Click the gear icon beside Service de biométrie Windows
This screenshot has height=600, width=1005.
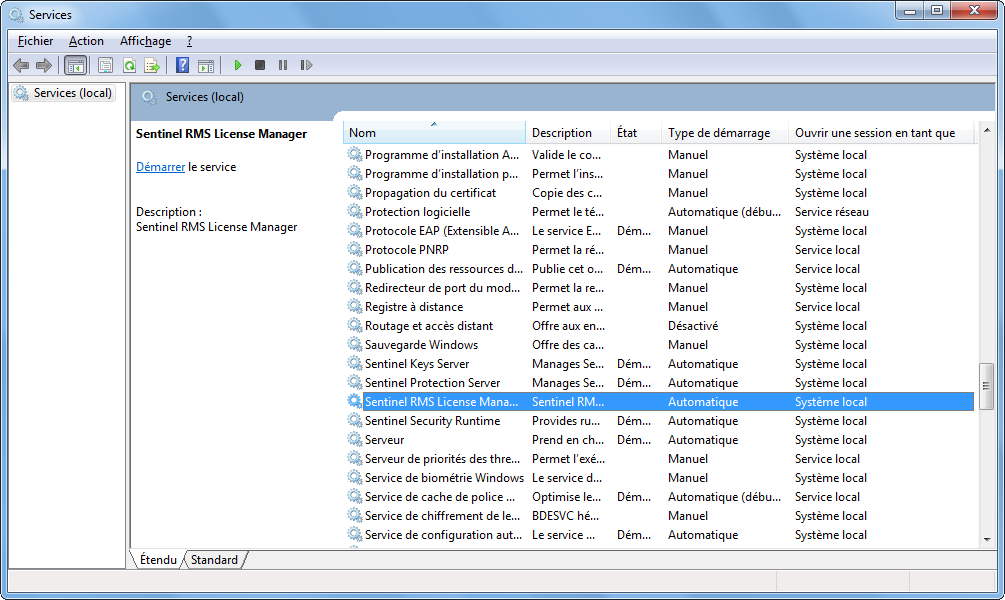point(354,478)
